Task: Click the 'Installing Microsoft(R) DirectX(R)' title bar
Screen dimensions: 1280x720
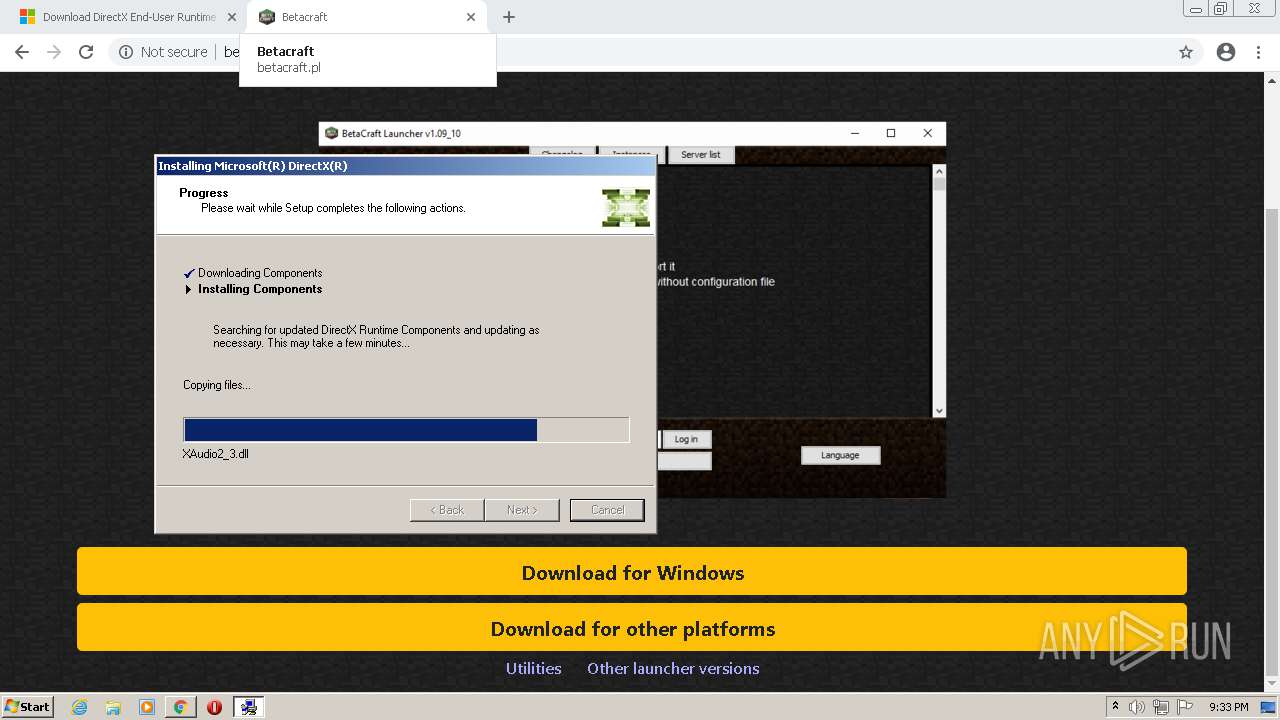Action: [x=405, y=166]
